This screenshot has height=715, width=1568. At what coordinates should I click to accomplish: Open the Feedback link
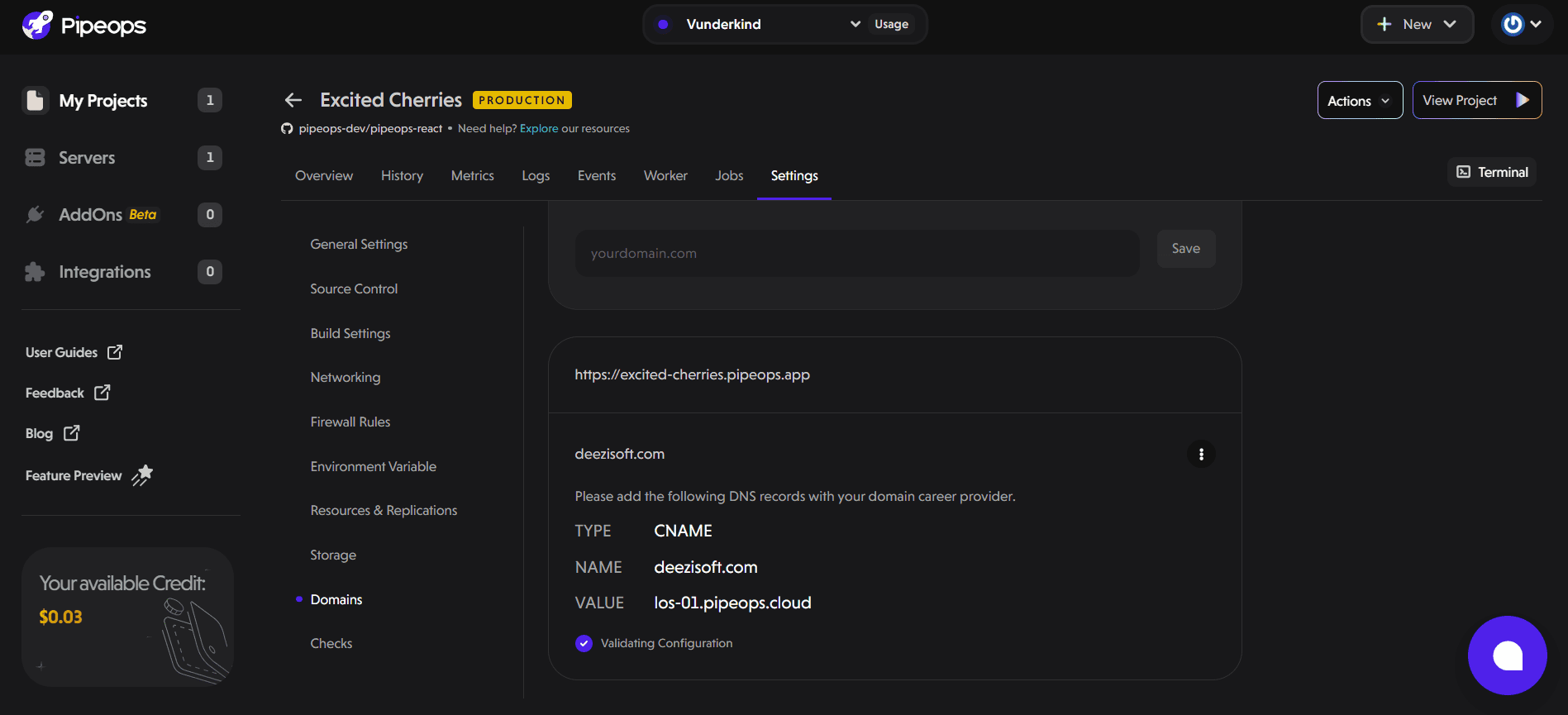coord(67,393)
